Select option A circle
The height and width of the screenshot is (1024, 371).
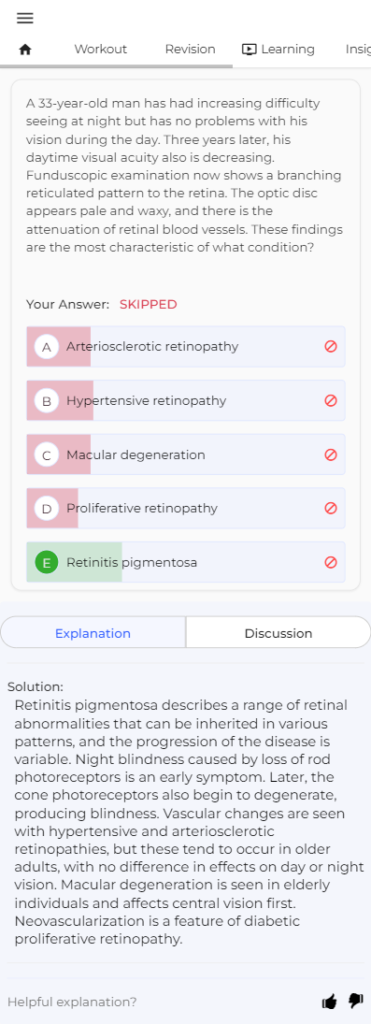pos(46,347)
